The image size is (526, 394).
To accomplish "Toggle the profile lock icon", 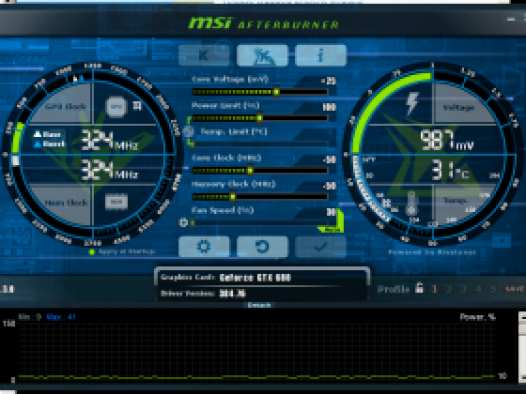I will [x=419, y=288].
